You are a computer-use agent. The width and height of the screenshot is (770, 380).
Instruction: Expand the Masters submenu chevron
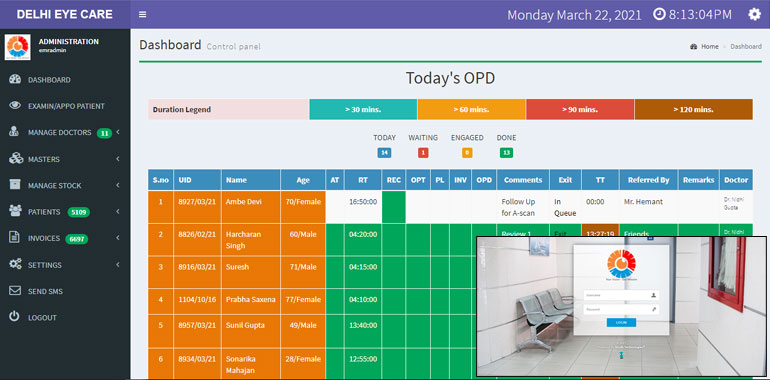coord(118,159)
